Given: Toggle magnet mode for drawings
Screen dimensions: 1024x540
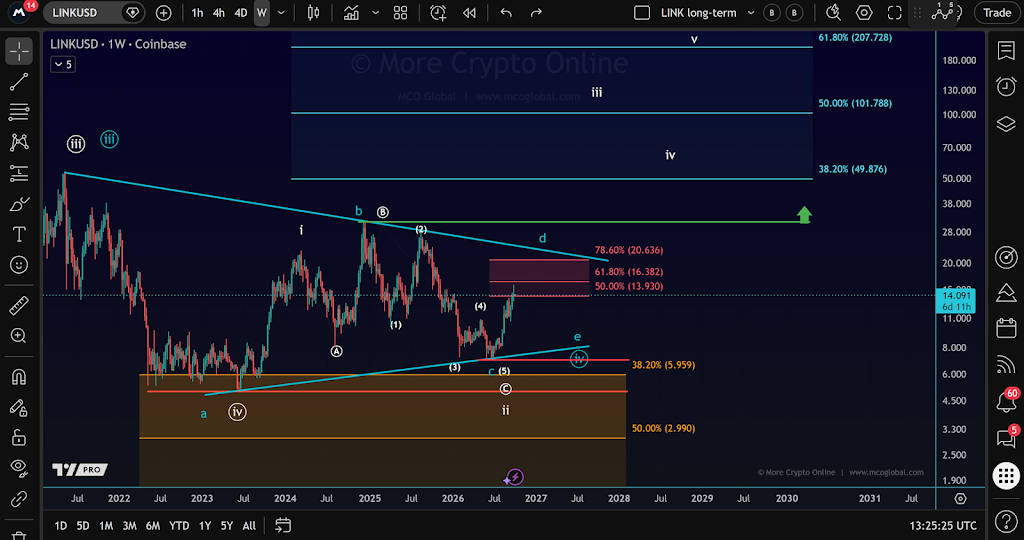Looking at the screenshot, I should [19, 377].
